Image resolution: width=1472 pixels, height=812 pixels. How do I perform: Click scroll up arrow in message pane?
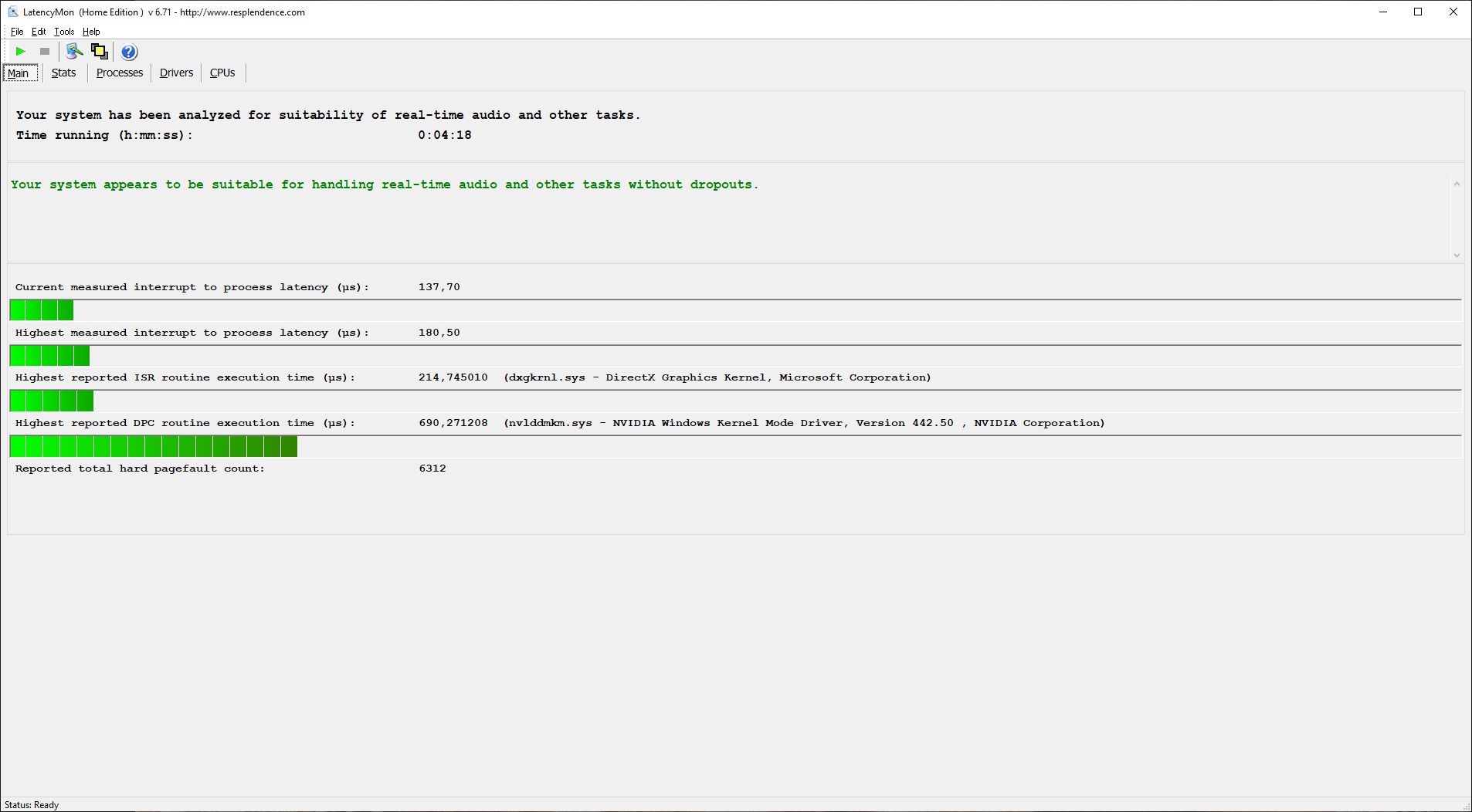tap(1457, 184)
